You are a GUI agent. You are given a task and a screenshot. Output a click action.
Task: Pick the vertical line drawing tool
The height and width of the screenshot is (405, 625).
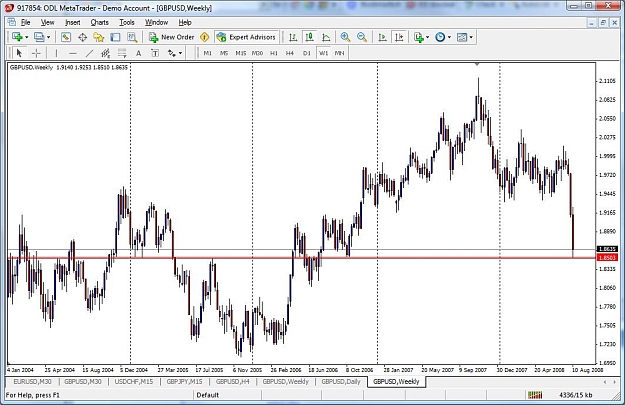[56, 53]
